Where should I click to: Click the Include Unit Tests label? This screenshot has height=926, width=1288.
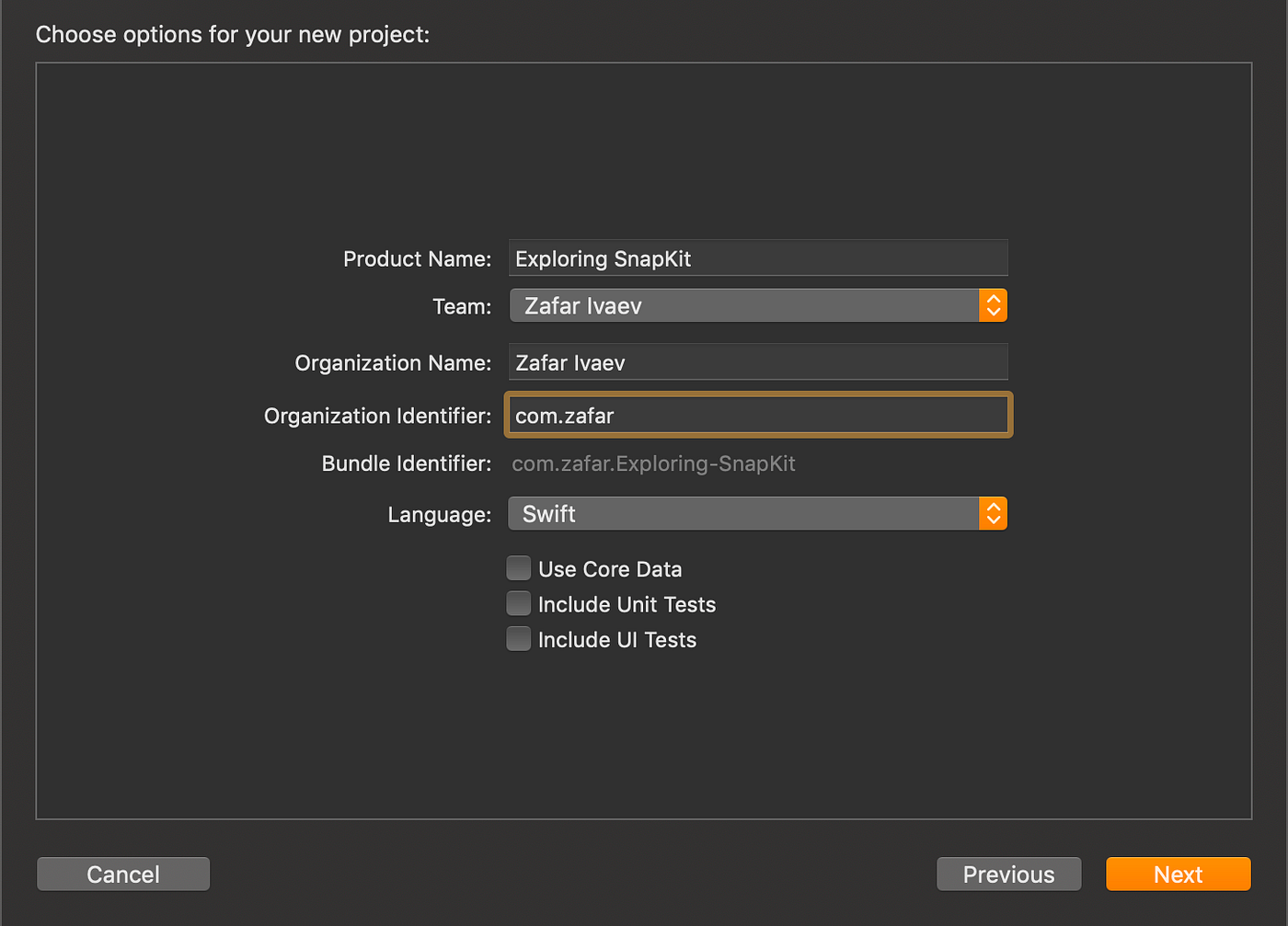[627, 604]
